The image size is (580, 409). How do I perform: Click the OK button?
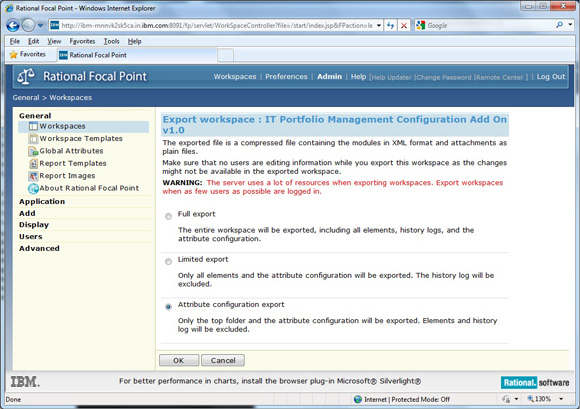click(x=179, y=361)
